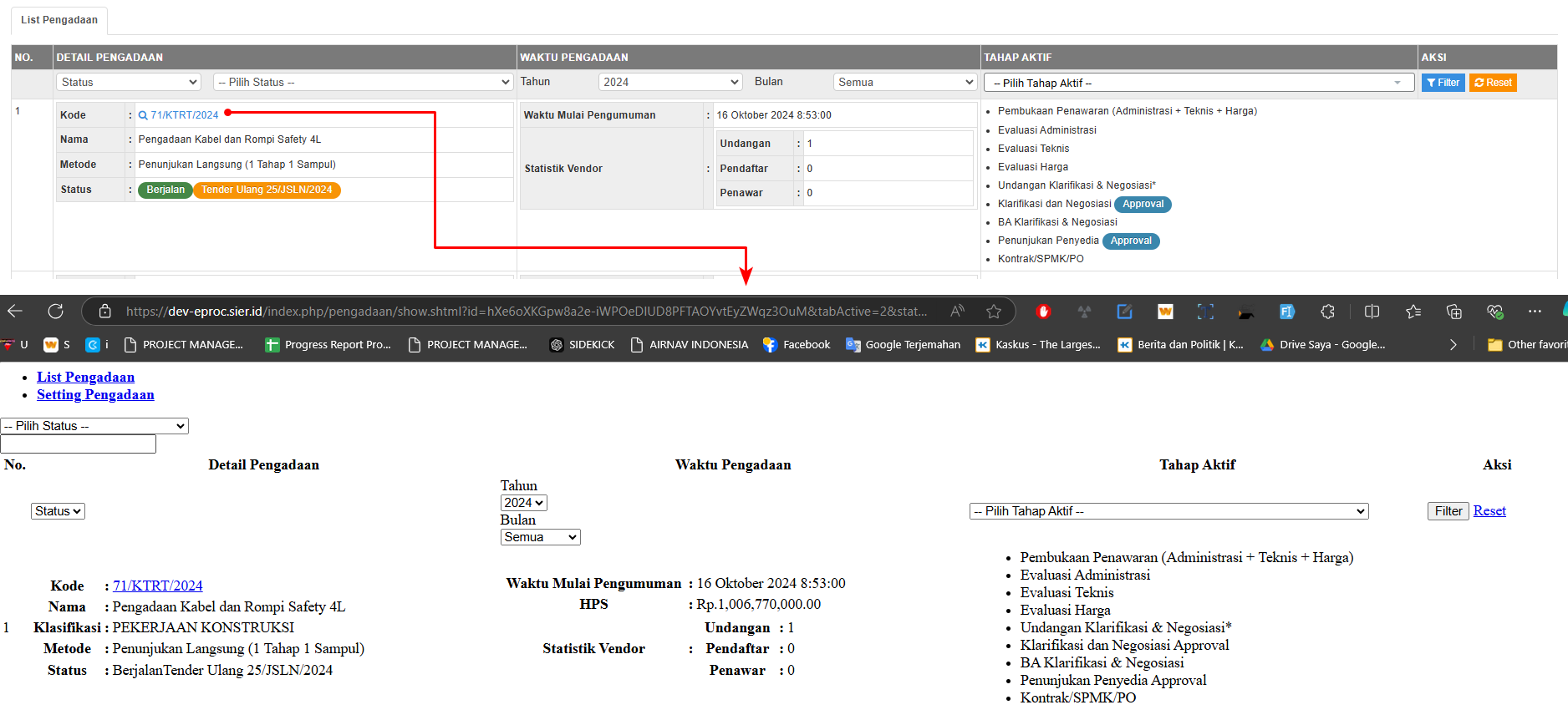The height and width of the screenshot is (715, 1568).
Task: Click the Read aloud icon in address bar
Action: [958, 312]
